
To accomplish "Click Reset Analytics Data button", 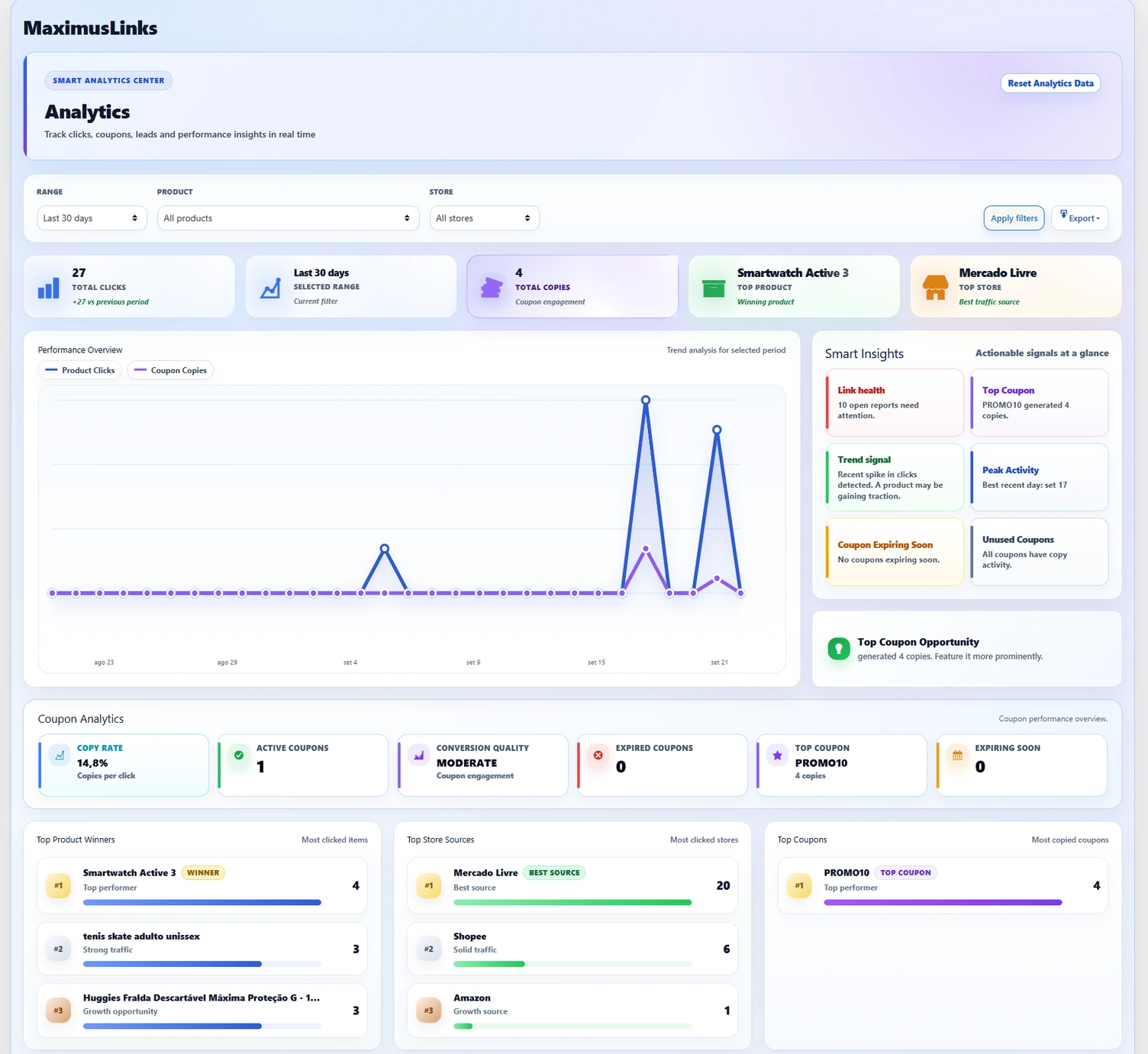I will (x=1050, y=83).
